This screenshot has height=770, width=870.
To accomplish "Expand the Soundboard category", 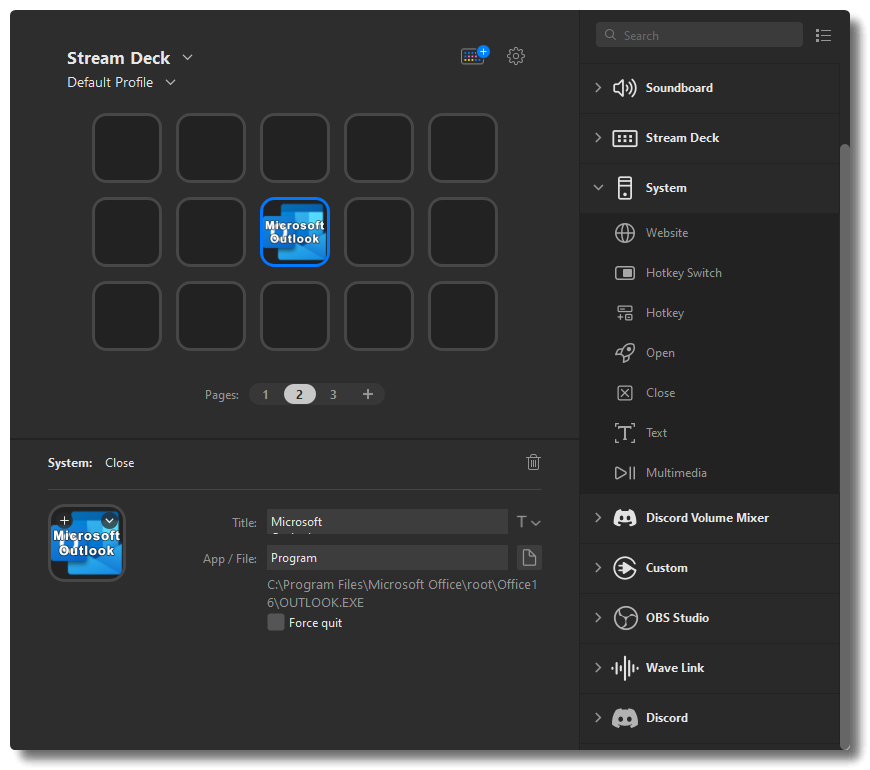I will pyautogui.click(x=598, y=88).
